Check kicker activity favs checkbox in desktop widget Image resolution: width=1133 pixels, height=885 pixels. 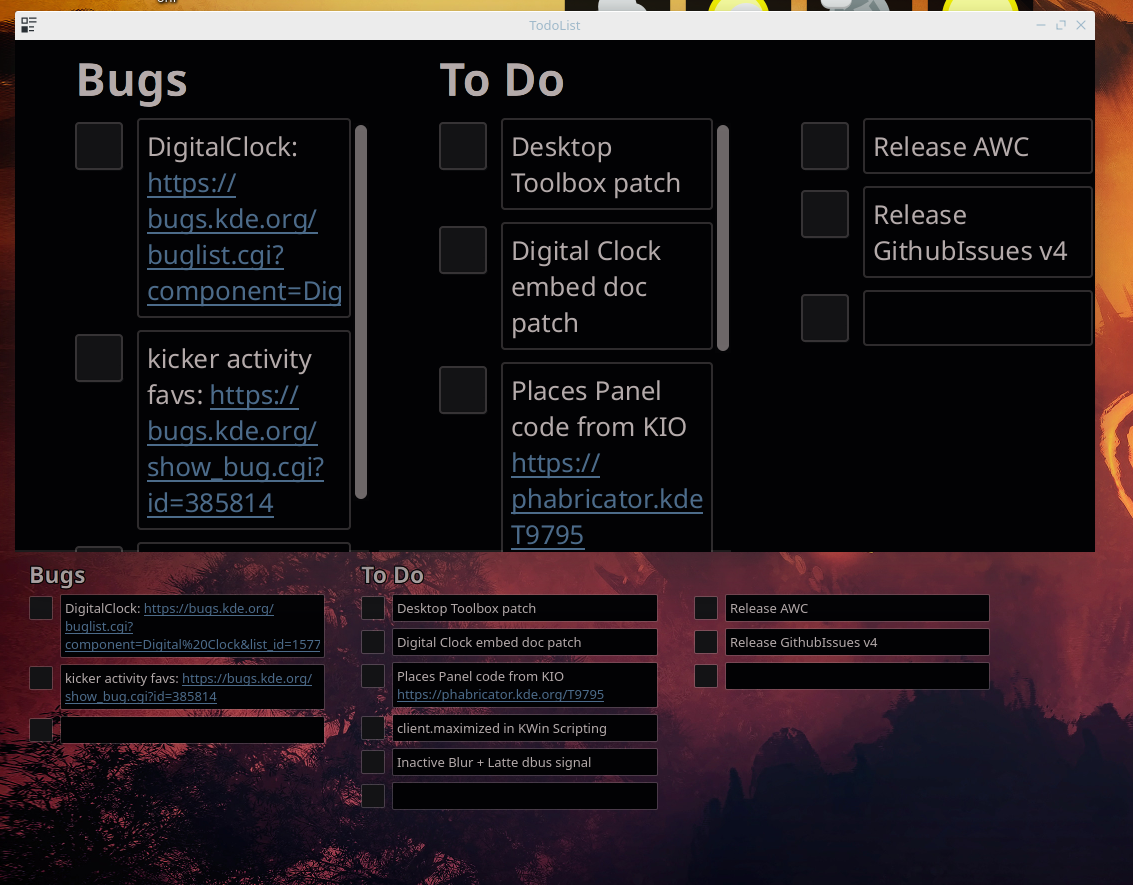[x=41, y=678]
